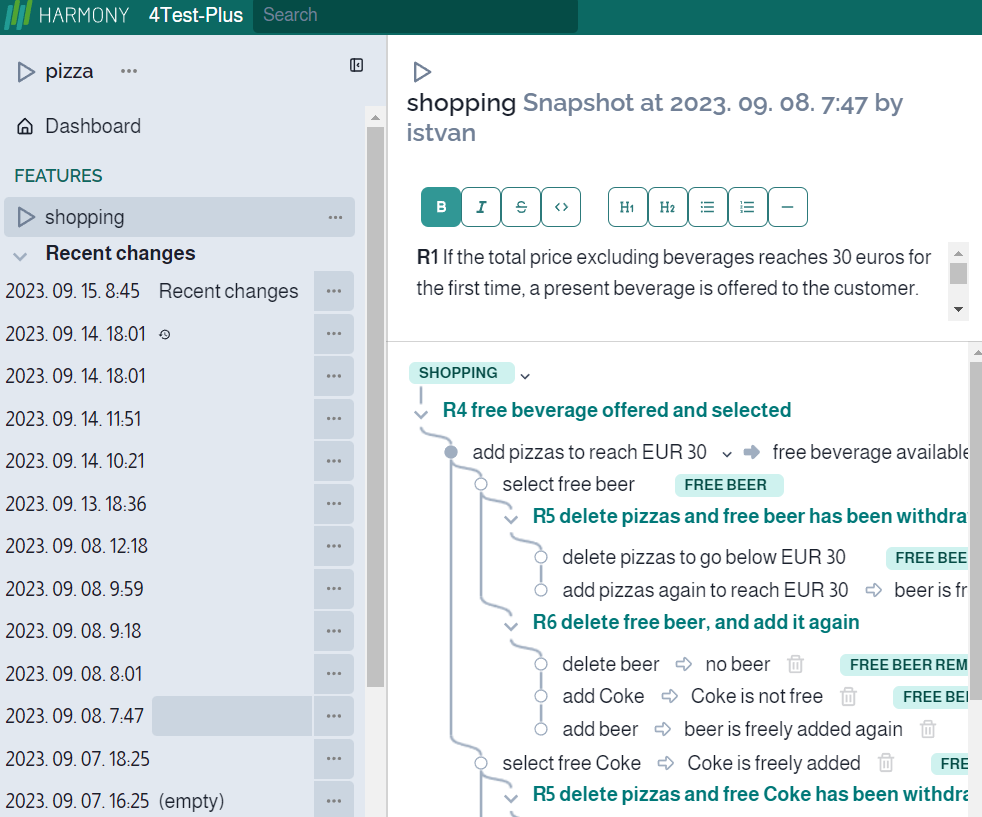The image size is (982, 817).
Task: Run the shopping feature play icon
Action: (26, 217)
